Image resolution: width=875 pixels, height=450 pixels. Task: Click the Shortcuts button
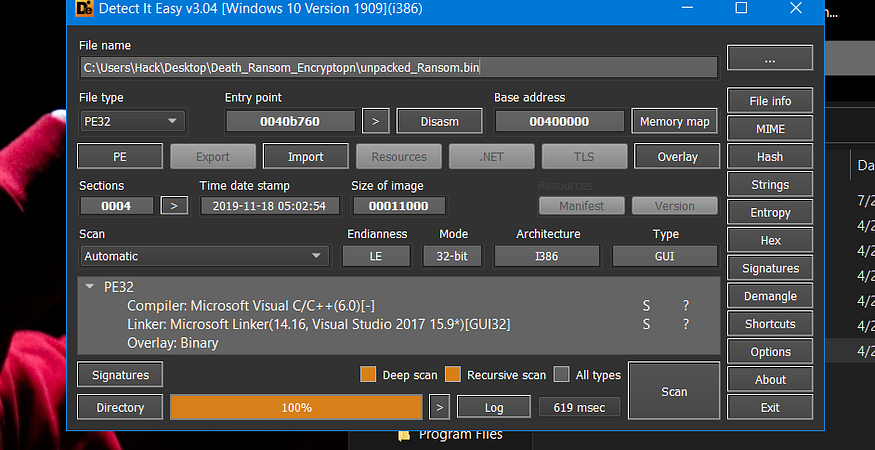[770, 324]
